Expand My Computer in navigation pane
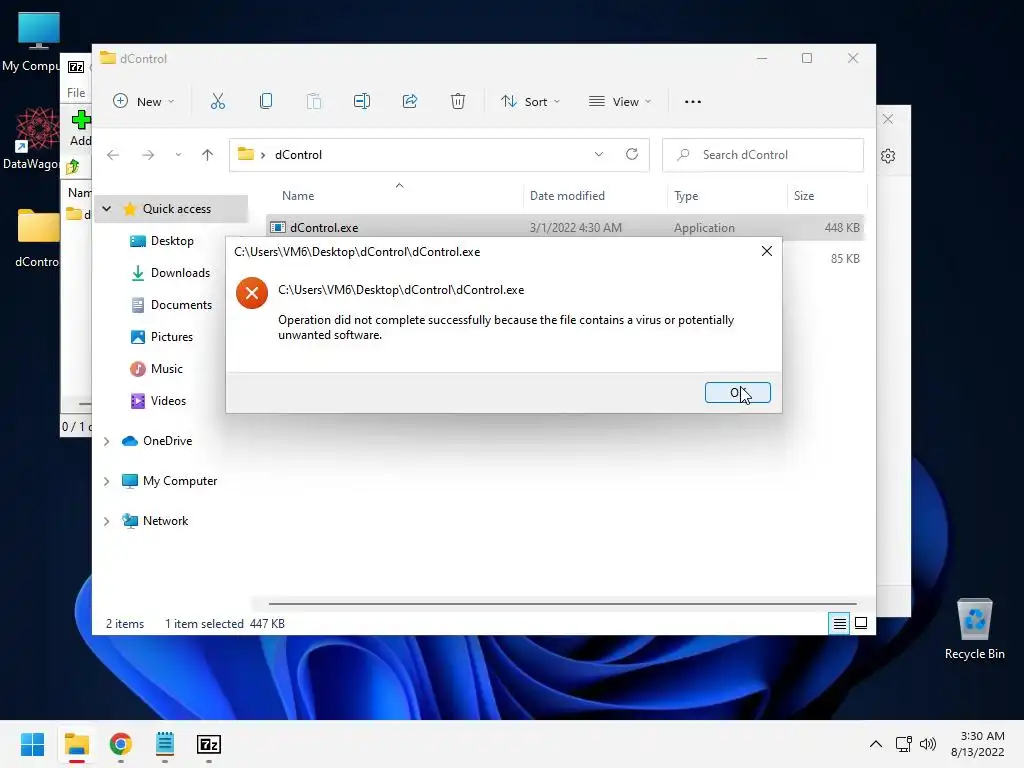This screenshot has height=768, width=1024. pyautogui.click(x=106, y=481)
